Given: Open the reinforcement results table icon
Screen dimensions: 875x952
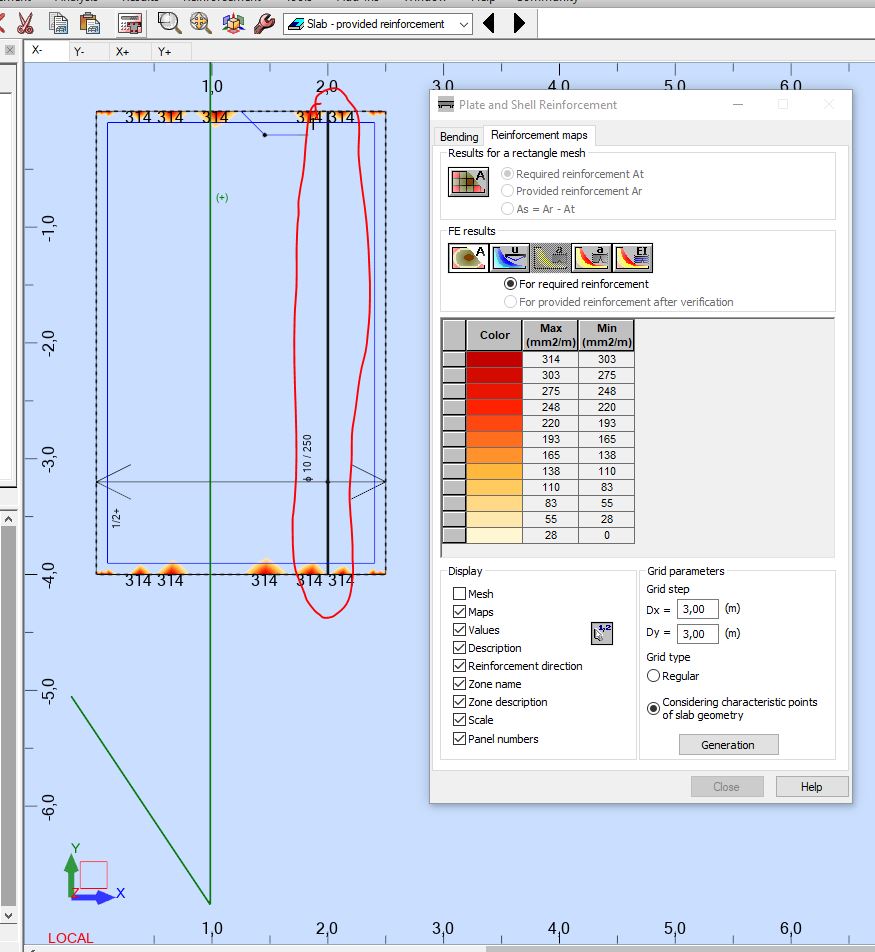Looking at the screenshot, I should click(x=466, y=181).
